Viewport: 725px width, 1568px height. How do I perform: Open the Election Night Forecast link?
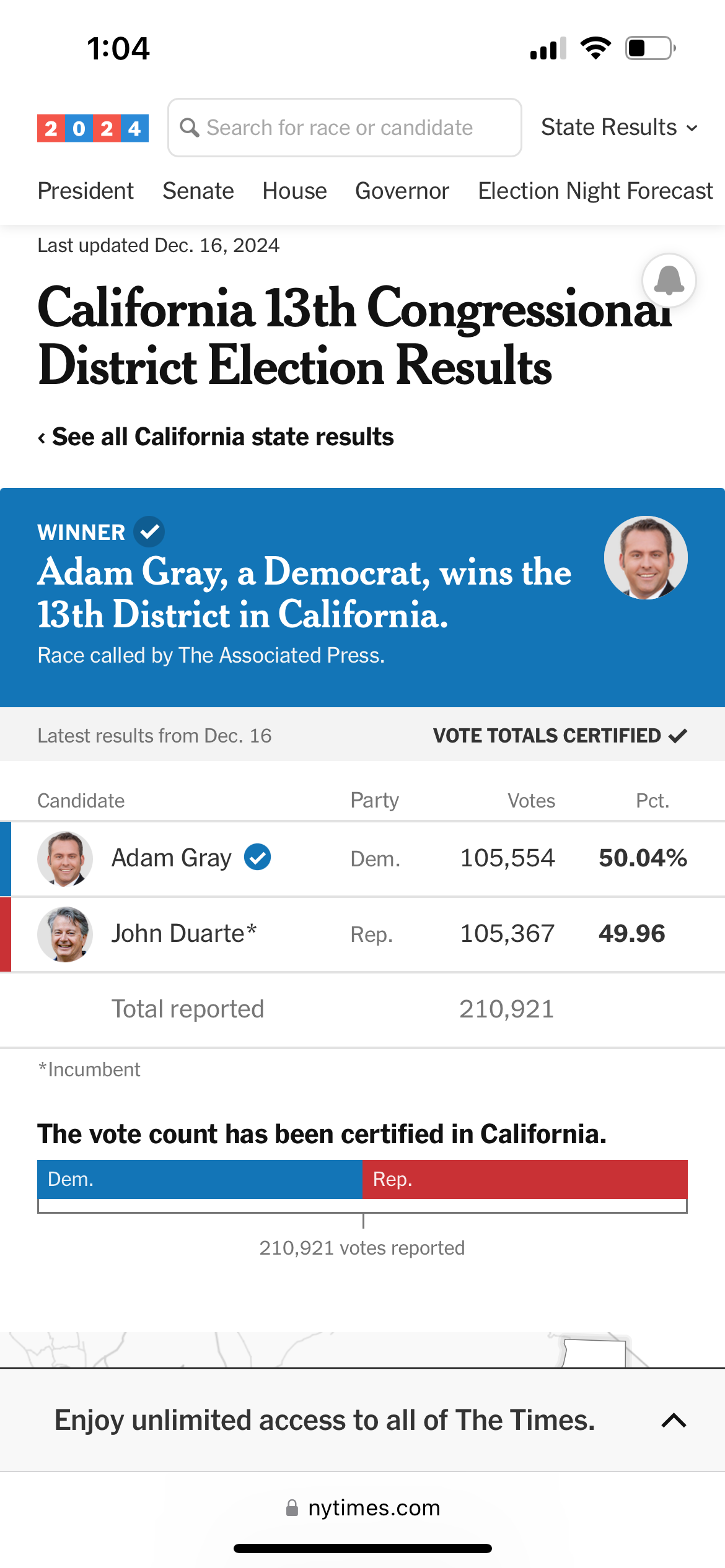[595, 191]
